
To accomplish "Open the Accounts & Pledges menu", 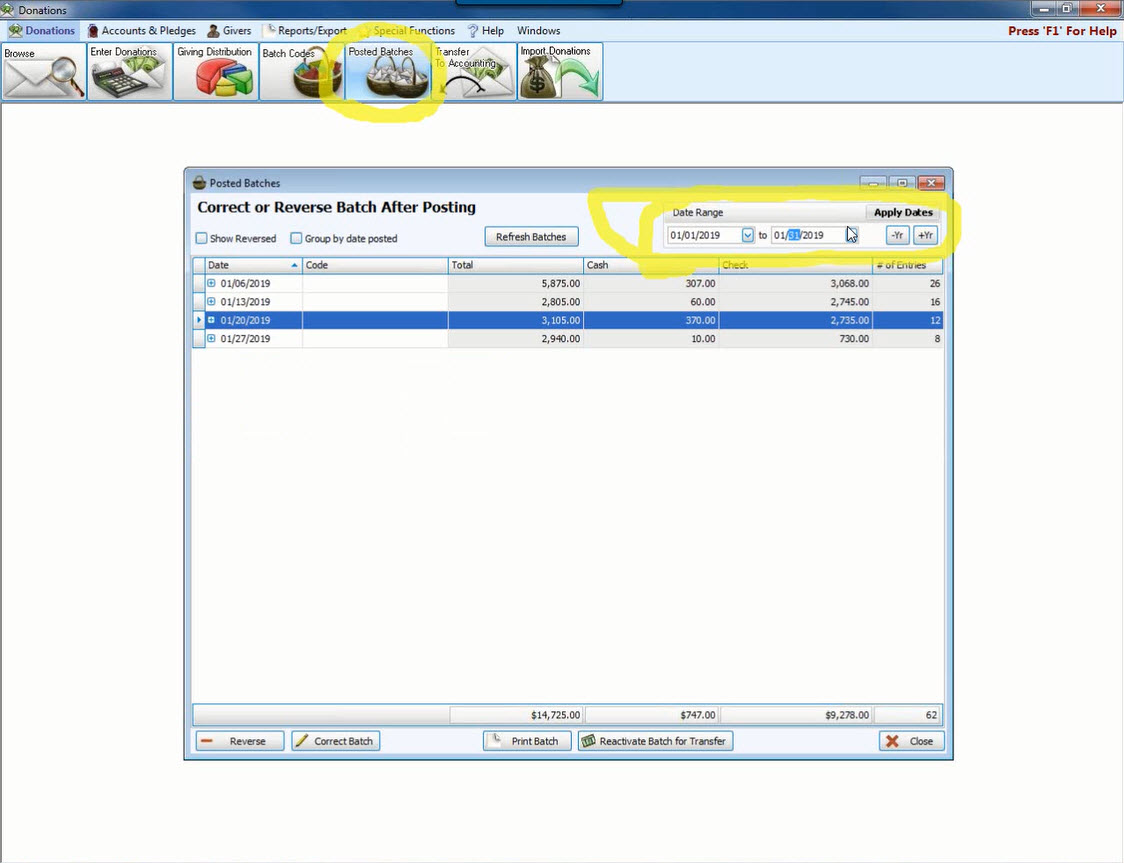I will tap(142, 31).
